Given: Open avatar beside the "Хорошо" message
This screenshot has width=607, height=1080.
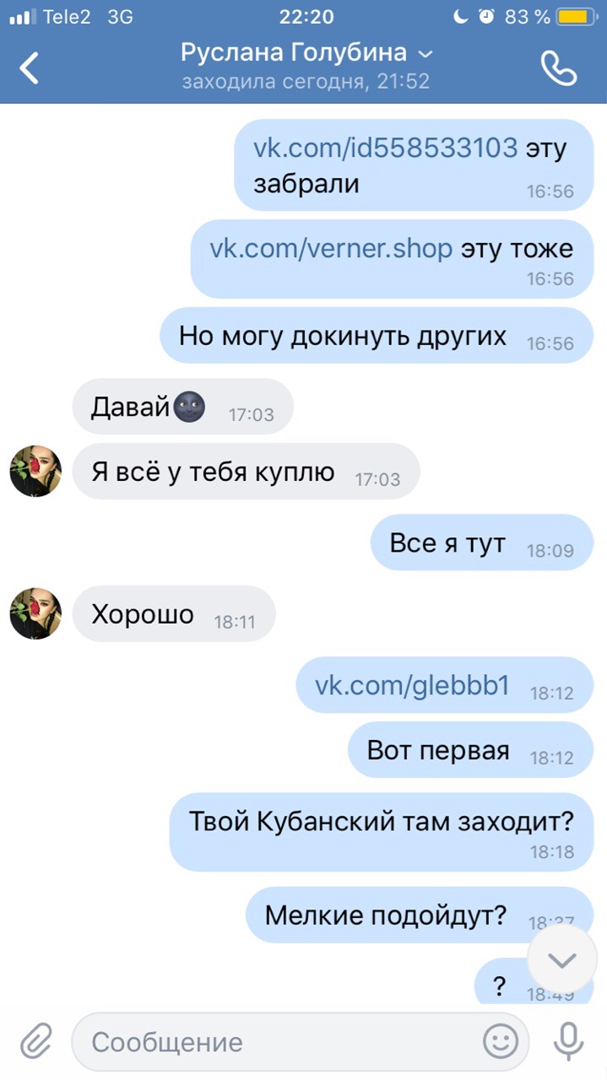Looking at the screenshot, I should click(36, 614).
